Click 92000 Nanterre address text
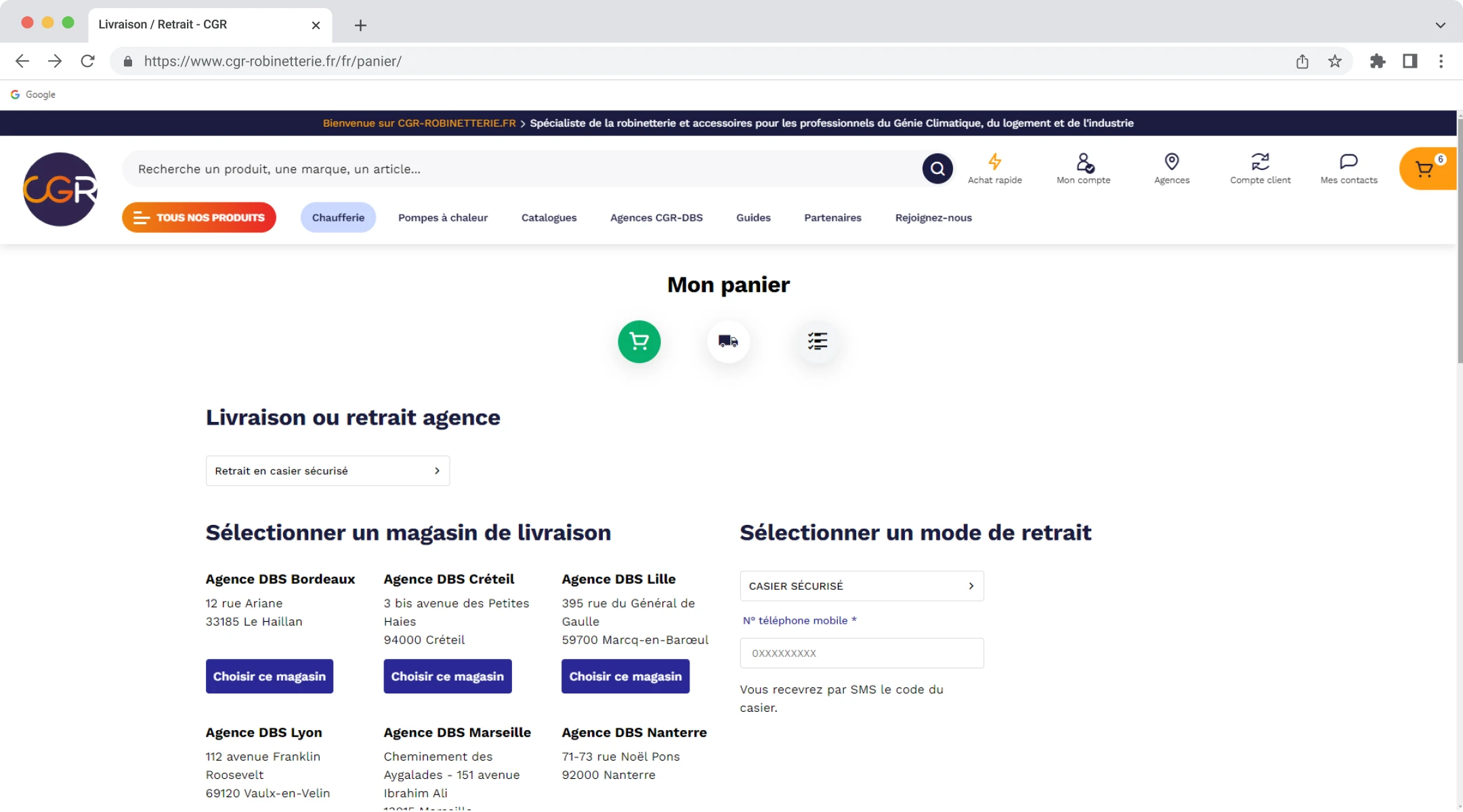This screenshot has height=812, width=1463. [x=608, y=775]
